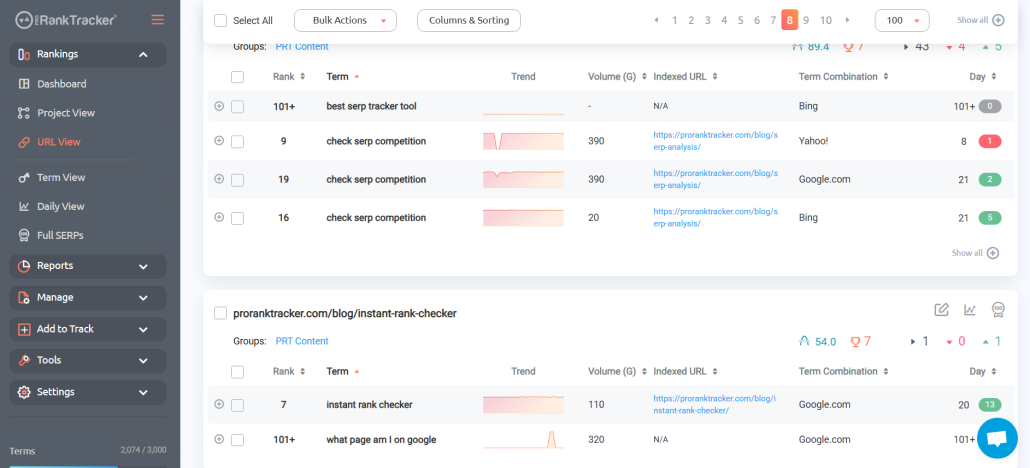Go to page 1 in pagination
The image size is (1030, 468).
(675, 20)
